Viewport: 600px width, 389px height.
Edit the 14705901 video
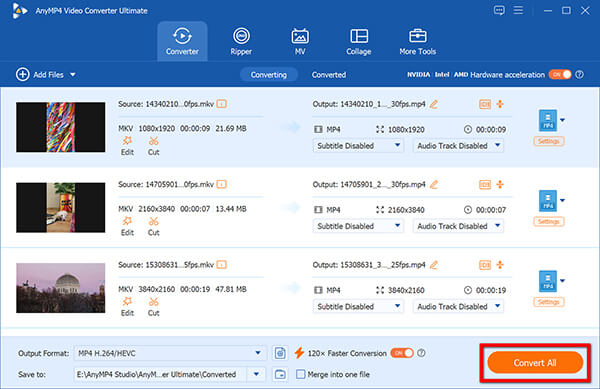click(127, 226)
